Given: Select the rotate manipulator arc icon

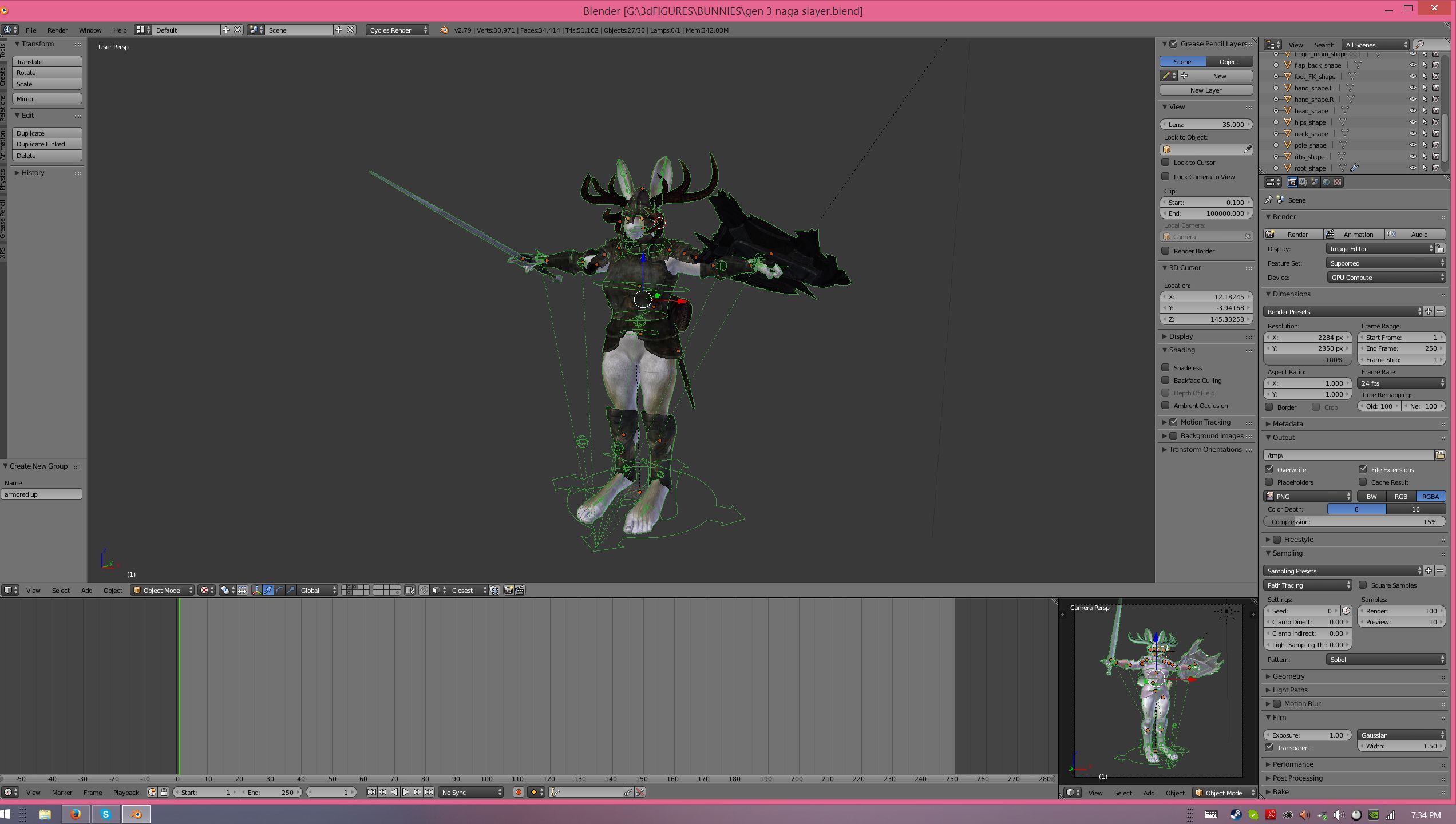Looking at the screenshot, I should coord(279,590).
